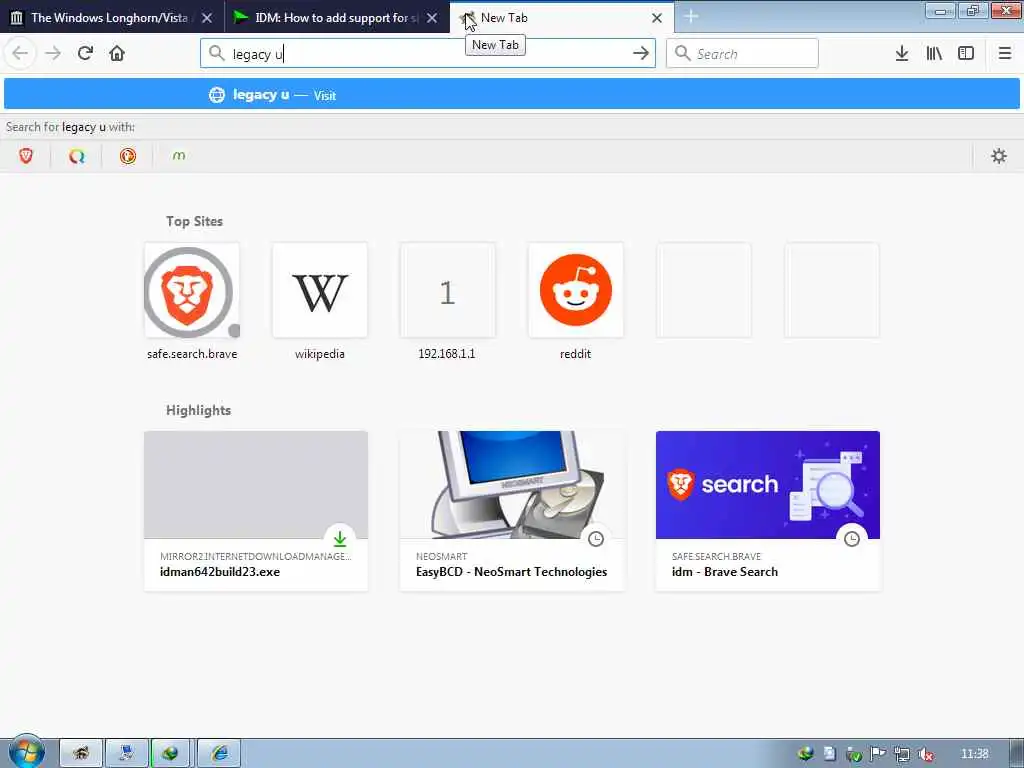Click the green download badge on idman card
The width and height of the screenshot is (1024, 768).
340,539
